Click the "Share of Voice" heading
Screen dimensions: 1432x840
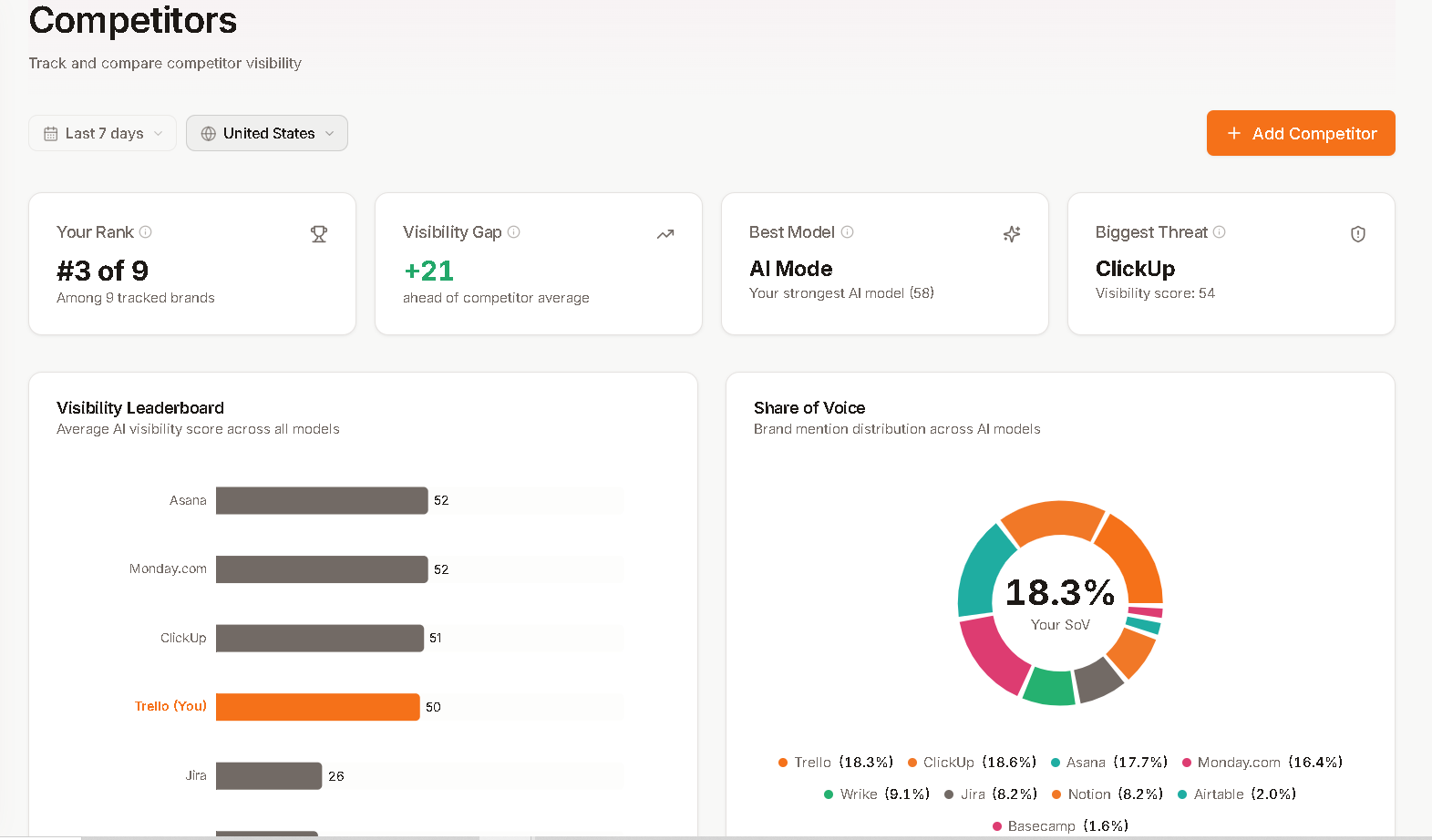809,408
